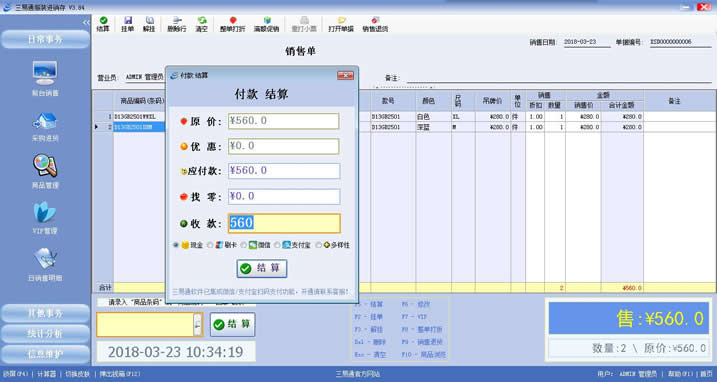Open the VIP管理 sidebar icon

[x=45, y=212]
